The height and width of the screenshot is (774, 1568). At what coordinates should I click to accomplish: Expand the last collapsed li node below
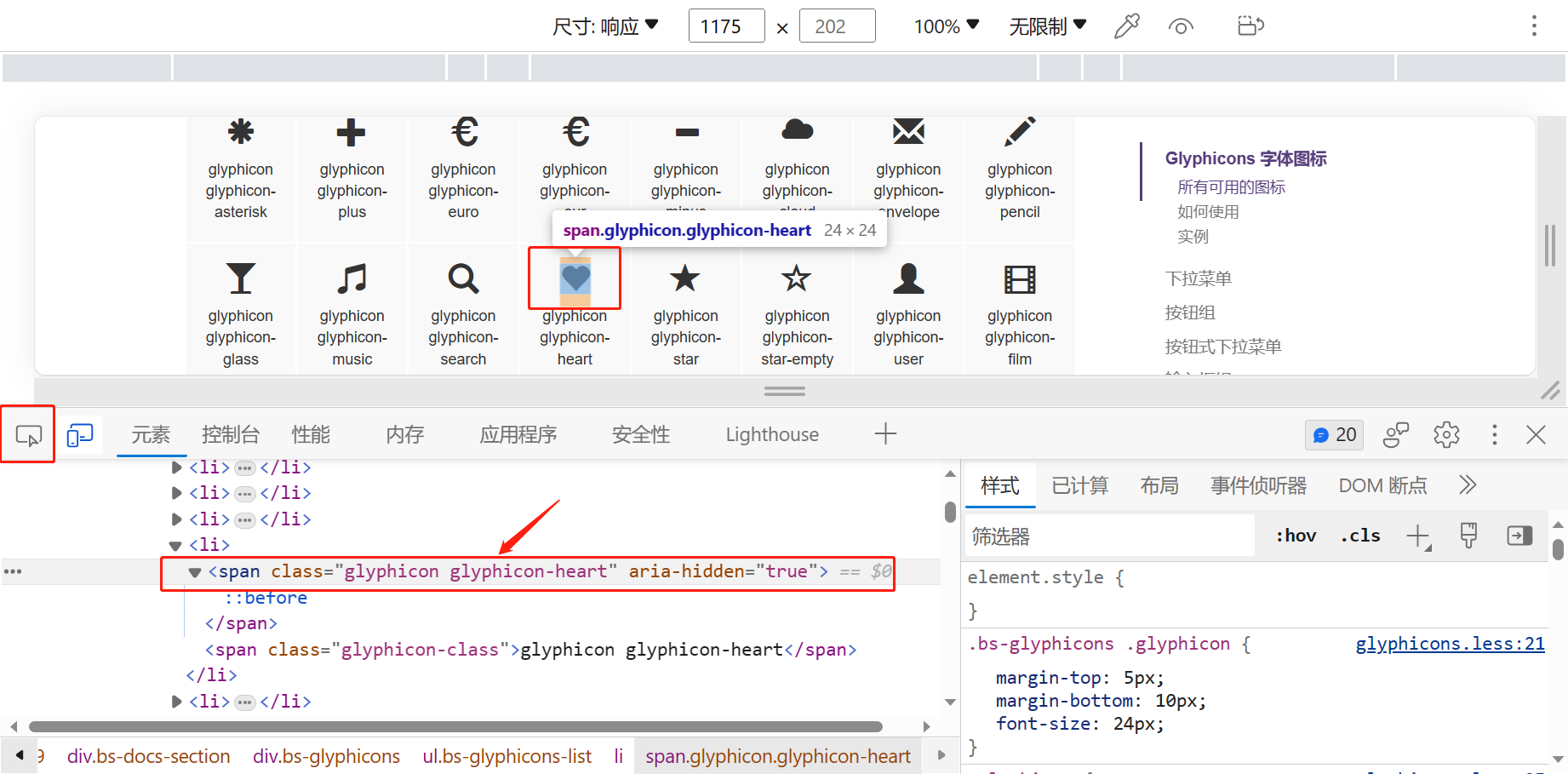[177, 702]
